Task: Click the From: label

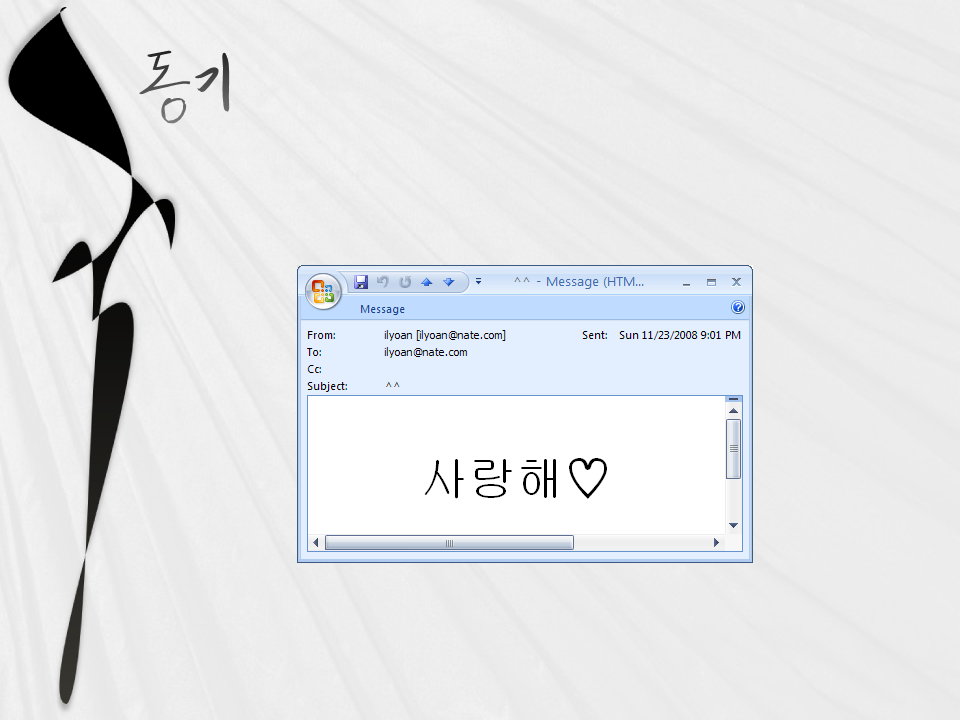Action: [x=321, y=335]
